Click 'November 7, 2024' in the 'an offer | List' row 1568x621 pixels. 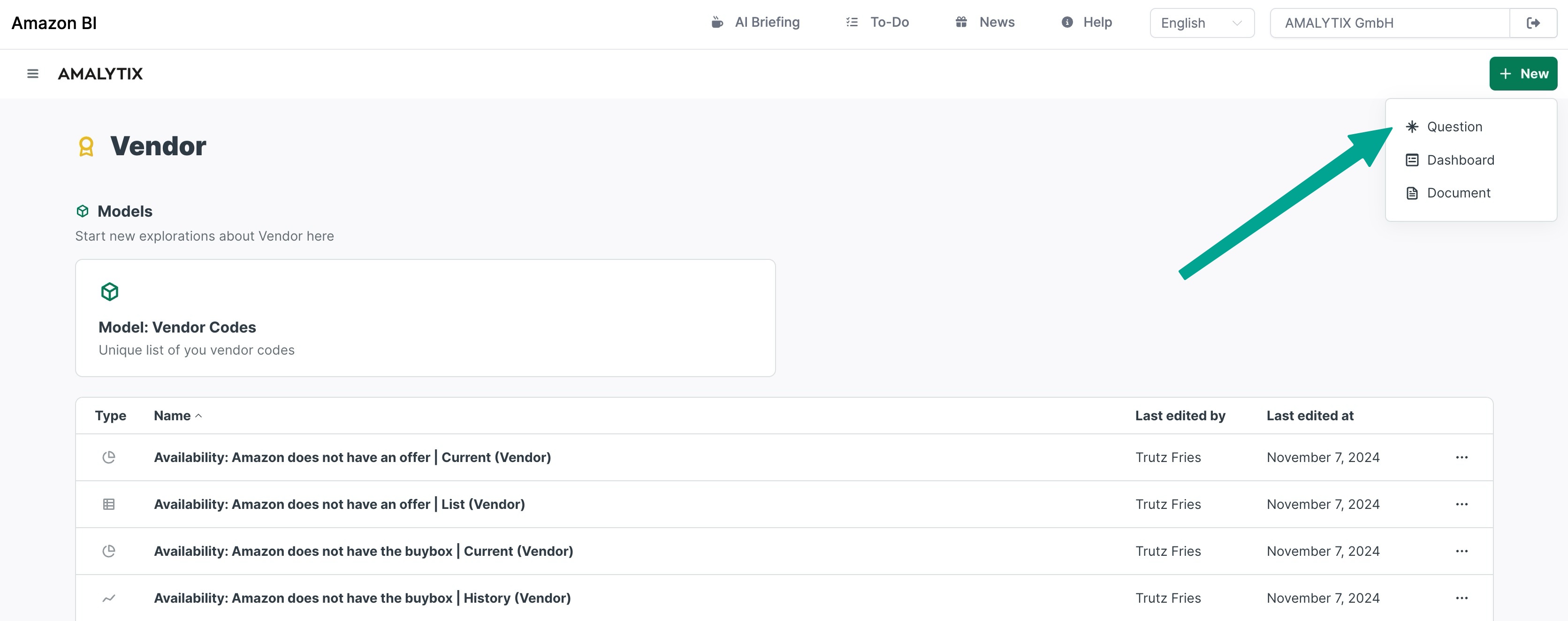point(1323,504)
